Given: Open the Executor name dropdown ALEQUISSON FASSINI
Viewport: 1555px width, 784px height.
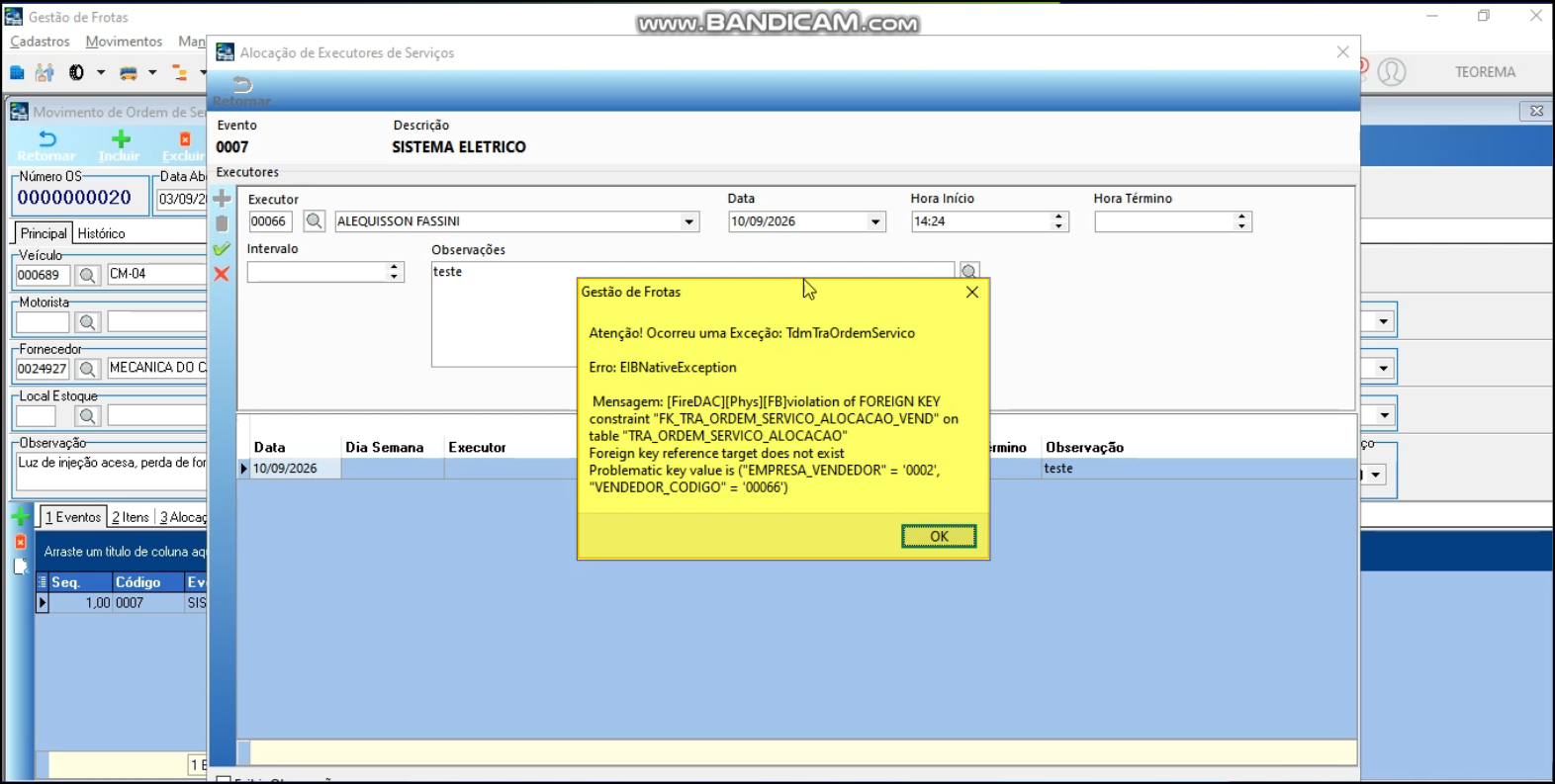Looking at the screenshot, I should 689,221.
